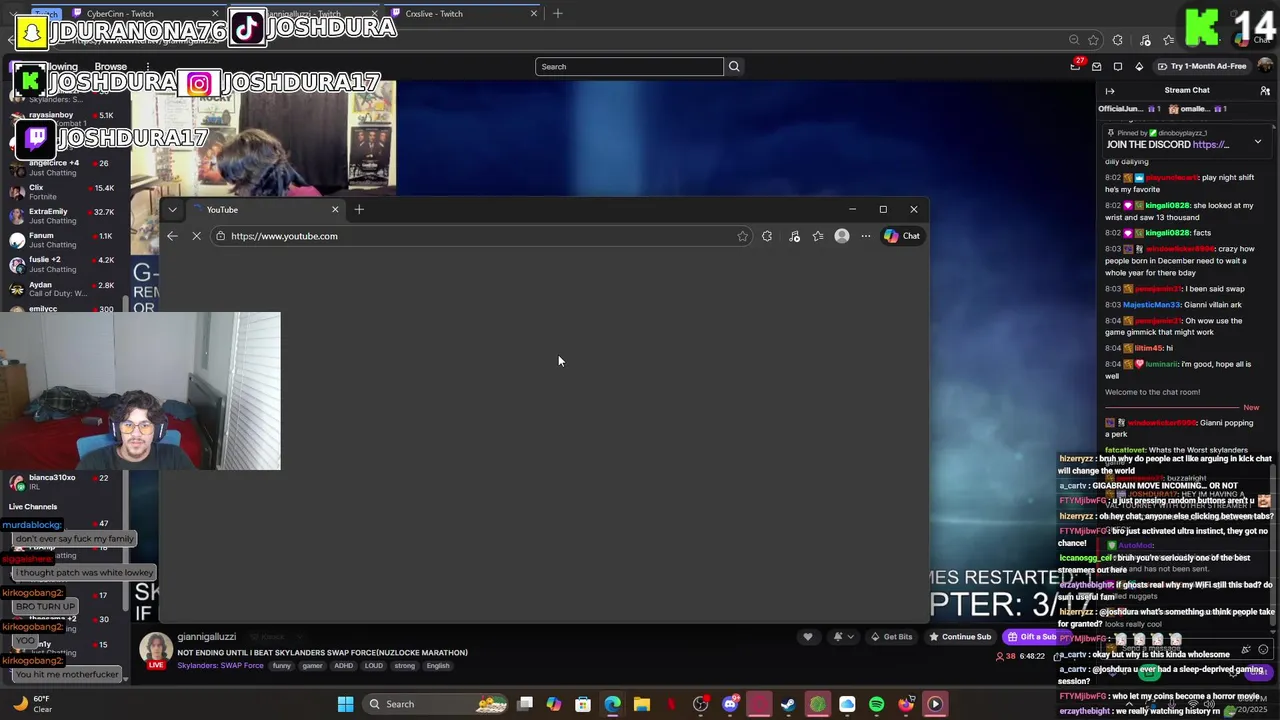The width and height of the screenshot is (1280, 720).
Task: Open Task View on the taskbar
Action: [x=525, y=704]
